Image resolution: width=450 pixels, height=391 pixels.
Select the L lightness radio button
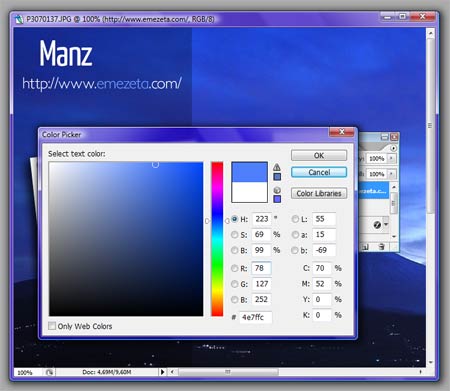tap(295, 219)
